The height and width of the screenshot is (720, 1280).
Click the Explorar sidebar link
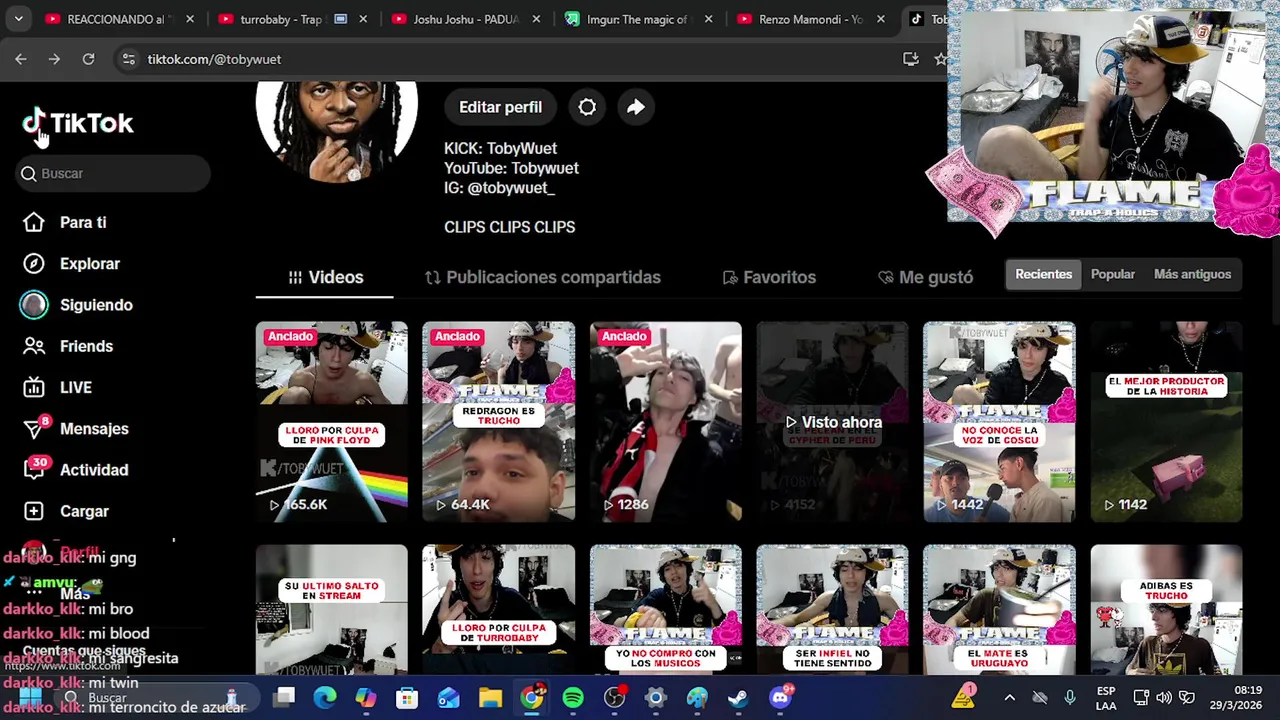click(90, 264)
